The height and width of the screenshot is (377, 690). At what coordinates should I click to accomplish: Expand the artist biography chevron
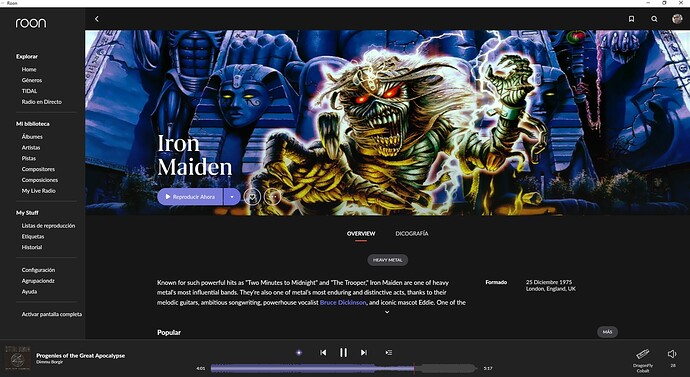387,312
